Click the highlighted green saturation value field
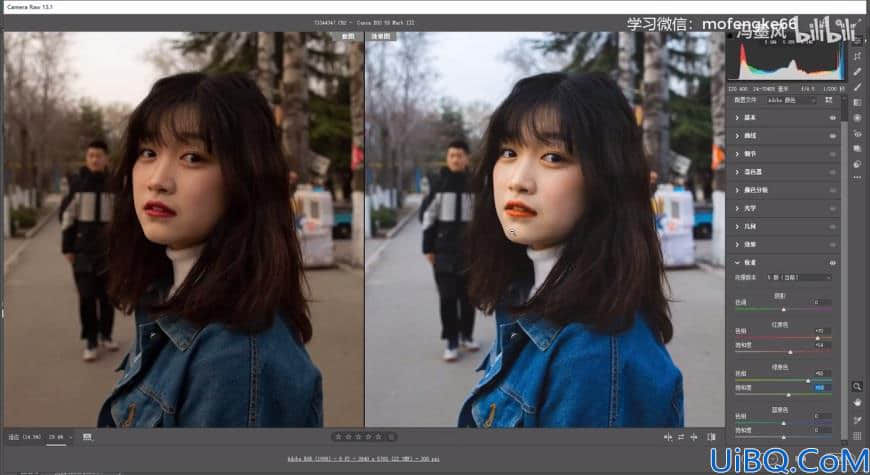 pos(821,388)
